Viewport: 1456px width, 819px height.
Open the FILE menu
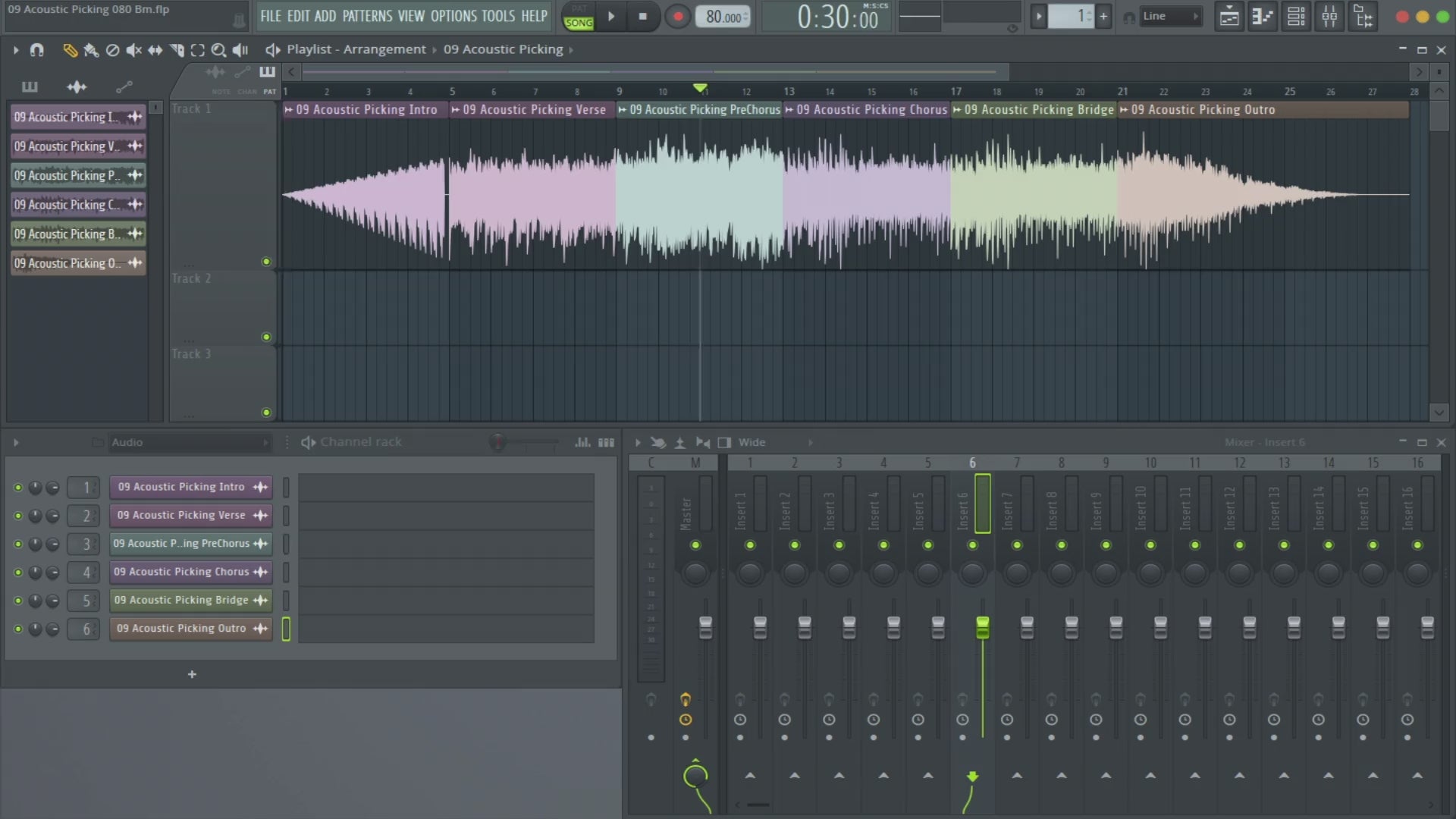pyautogui.click(x=269, y=16)
